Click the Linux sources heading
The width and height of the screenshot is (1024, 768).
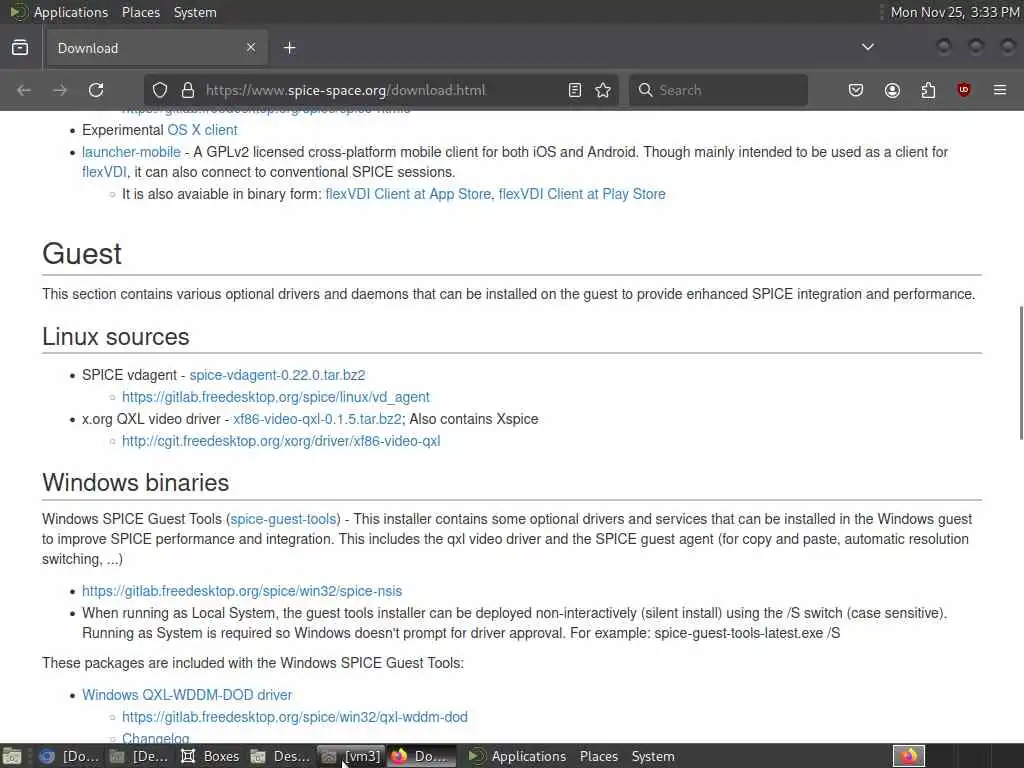[x=116, y=337]
